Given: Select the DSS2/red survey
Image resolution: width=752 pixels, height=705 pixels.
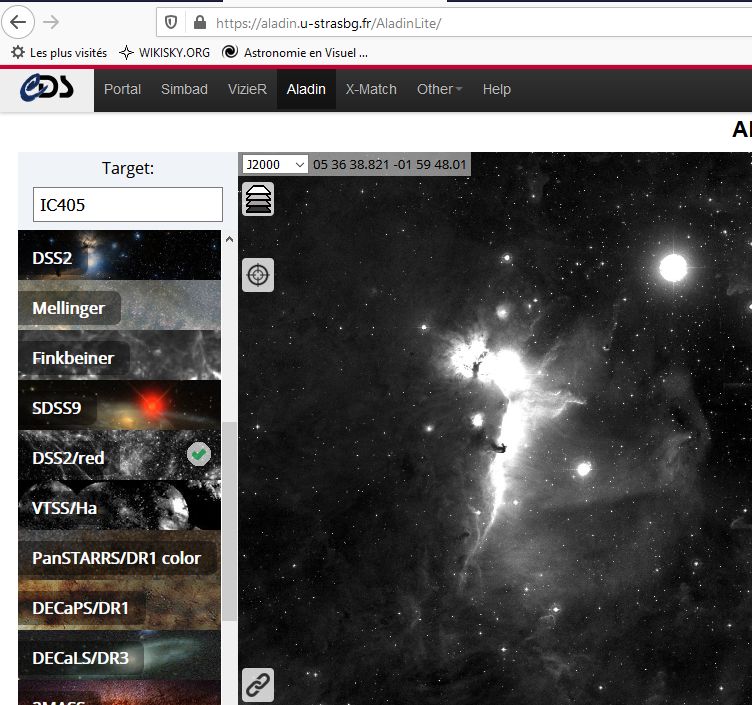Looking at the screenshot, I should click(119, 456).
